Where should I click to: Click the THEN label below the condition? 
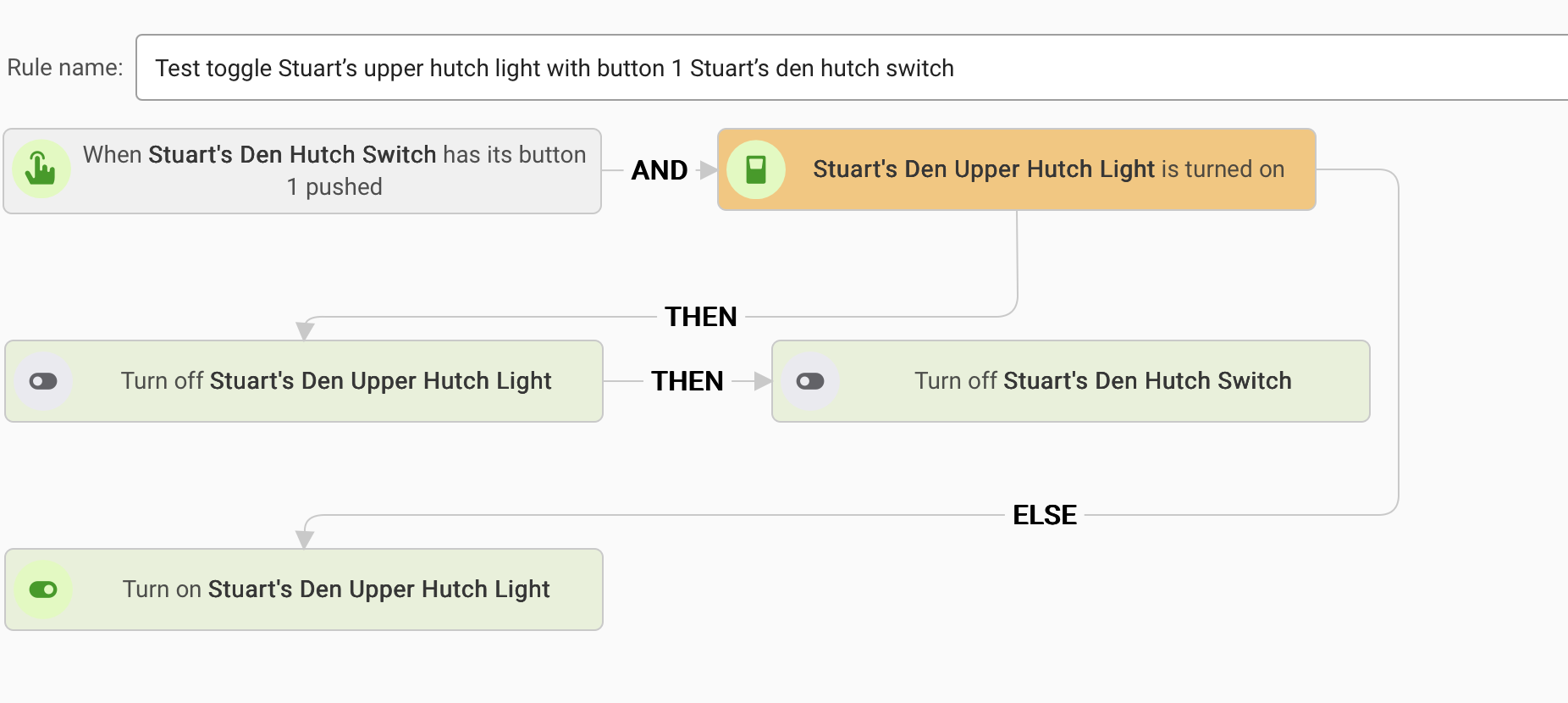700,317
